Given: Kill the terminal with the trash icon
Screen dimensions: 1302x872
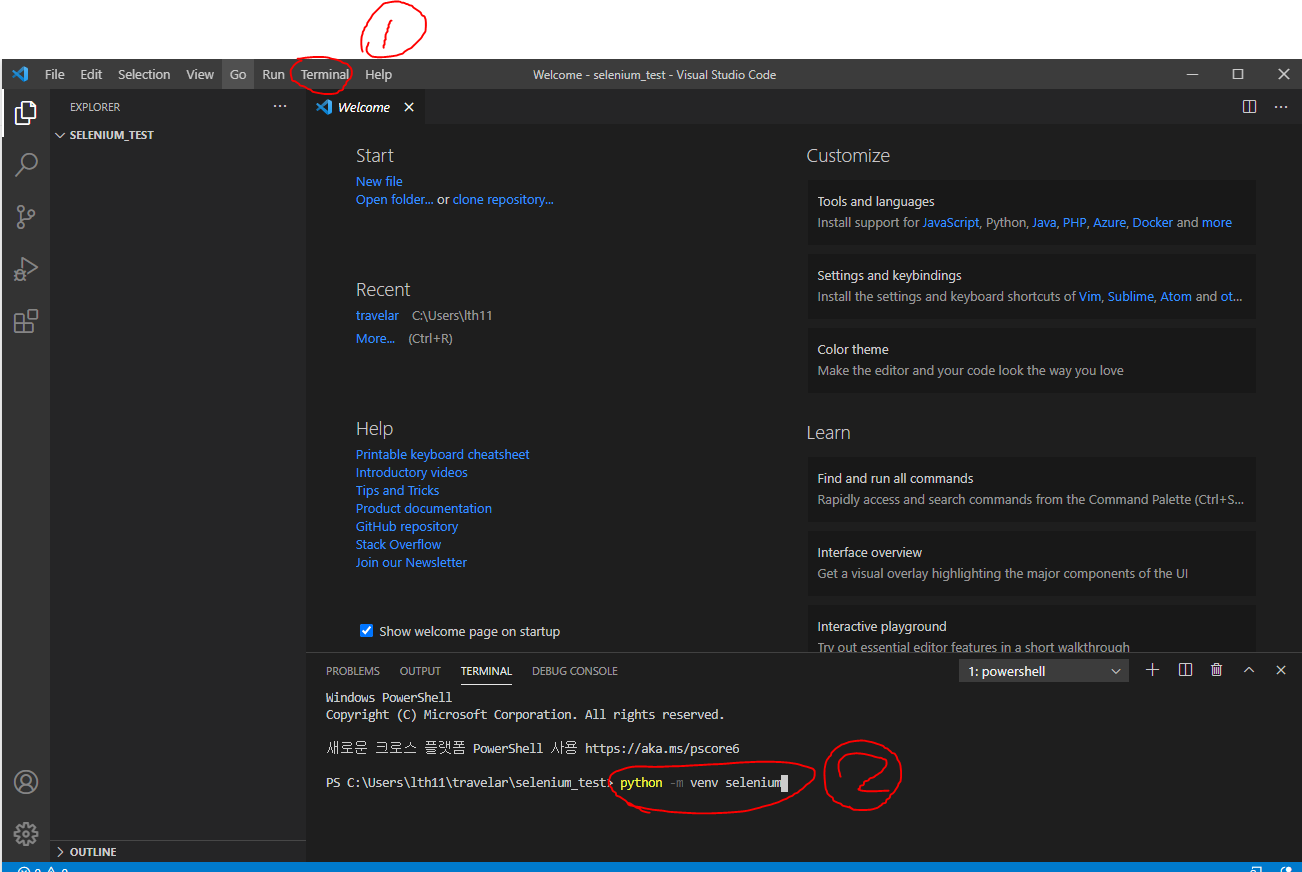Looking at the screenshot, I should [1216, 670].
